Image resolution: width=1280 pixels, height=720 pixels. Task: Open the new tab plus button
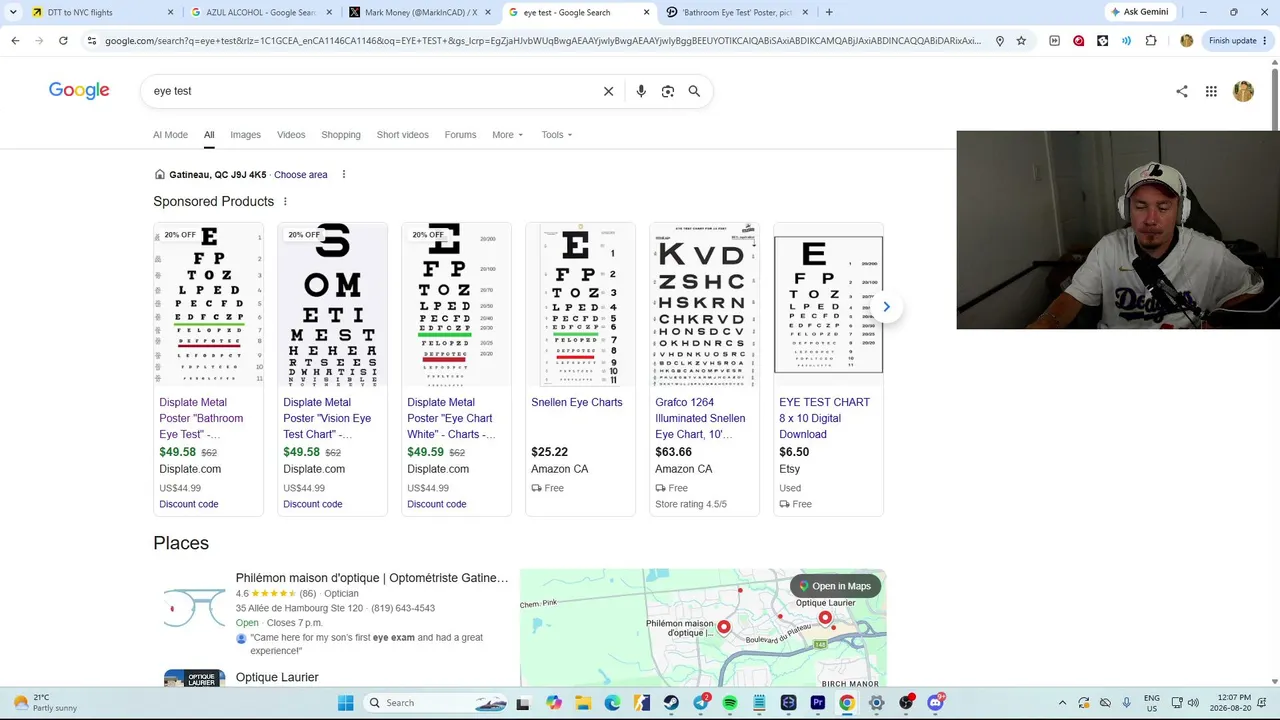click(x=829, y=12)
